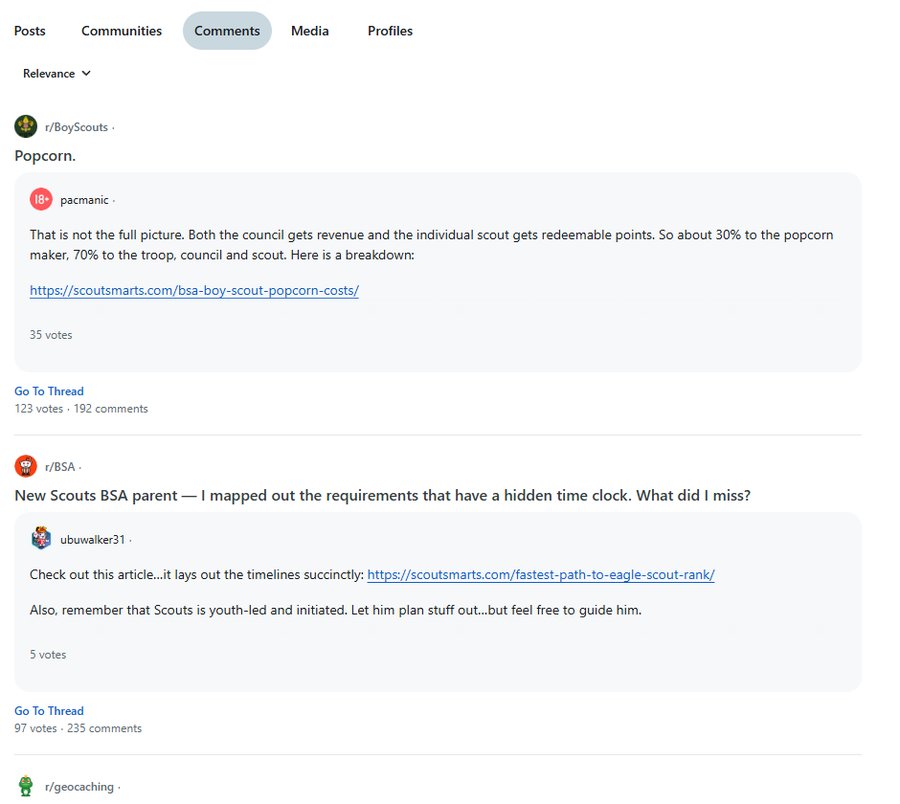Go to thread for the Popcorn post
This screenshot has width=900, height=804.
click(49, 391)
